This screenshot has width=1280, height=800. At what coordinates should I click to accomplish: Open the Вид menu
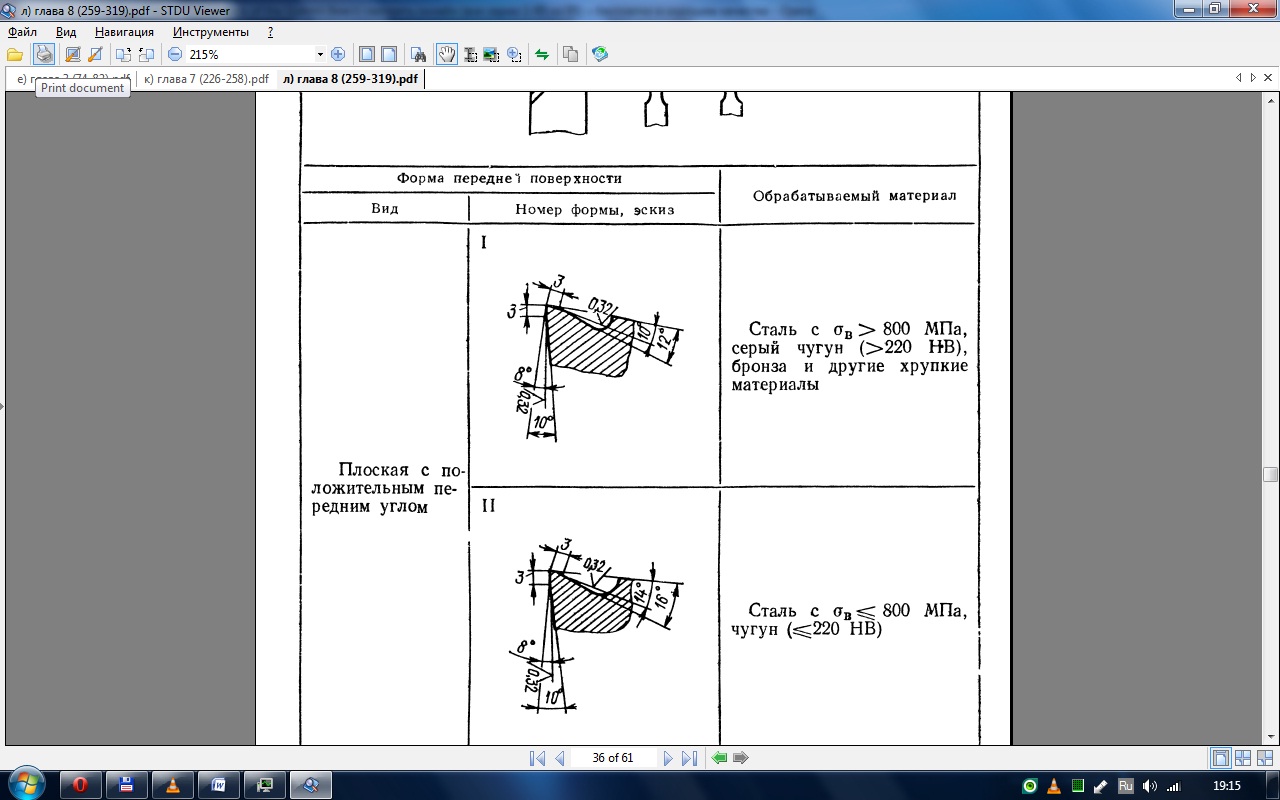tap(66, 32)
